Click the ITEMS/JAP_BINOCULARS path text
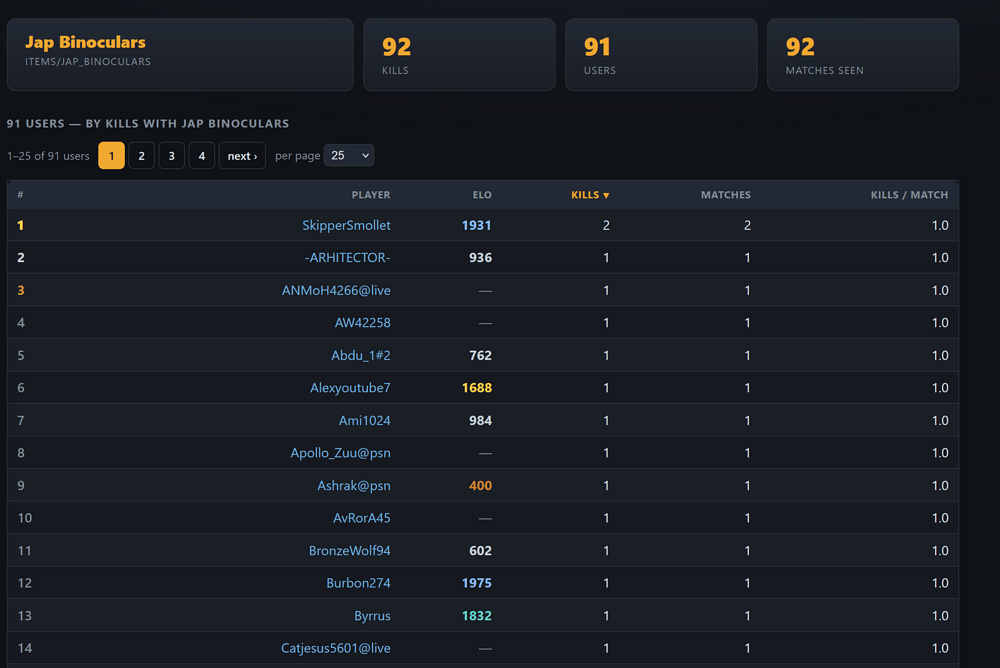The width and height of the screenshot is (1000, 668). point(88,62)
